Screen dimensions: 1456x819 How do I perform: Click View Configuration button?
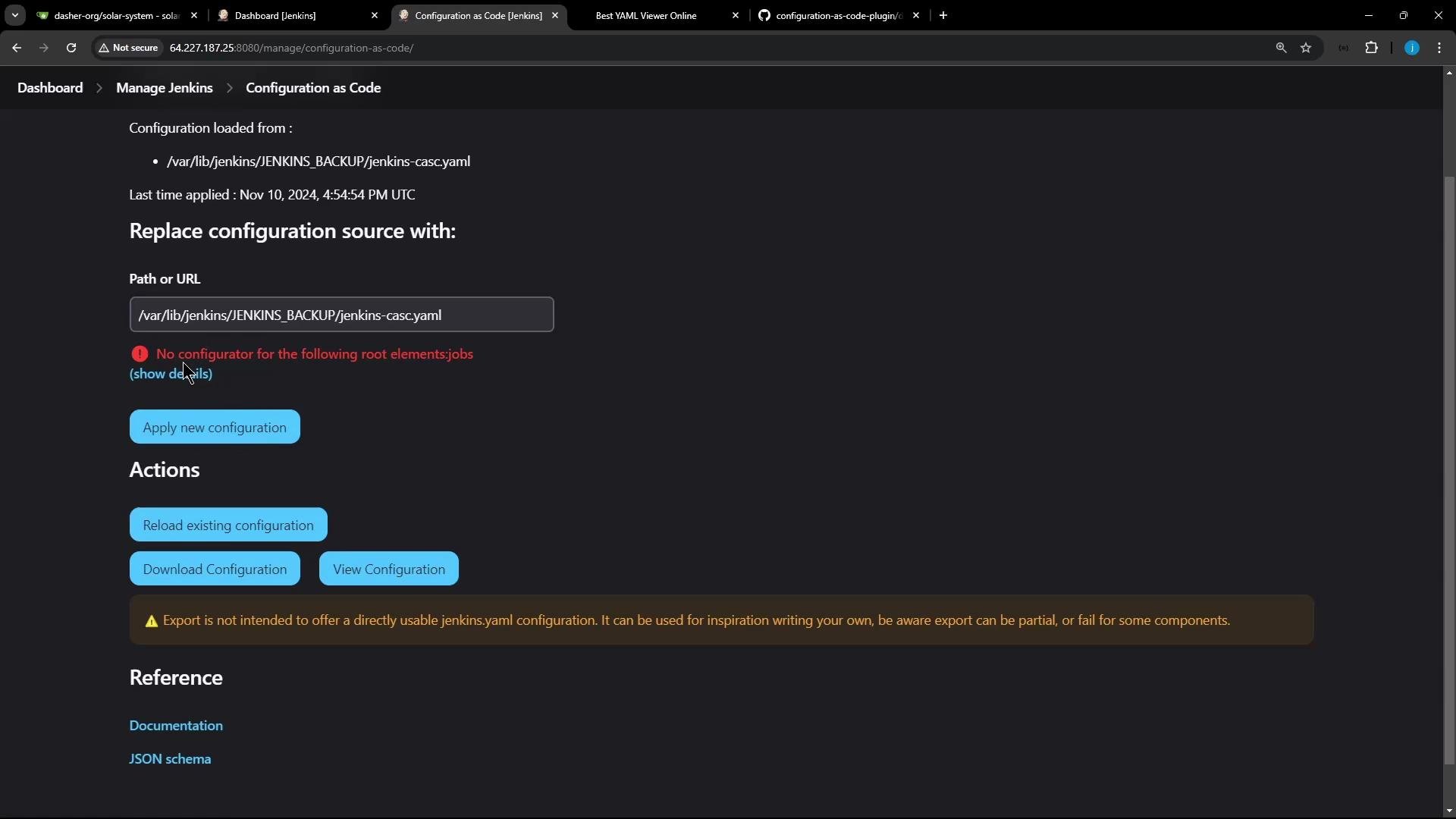click(x=389, y=569)
